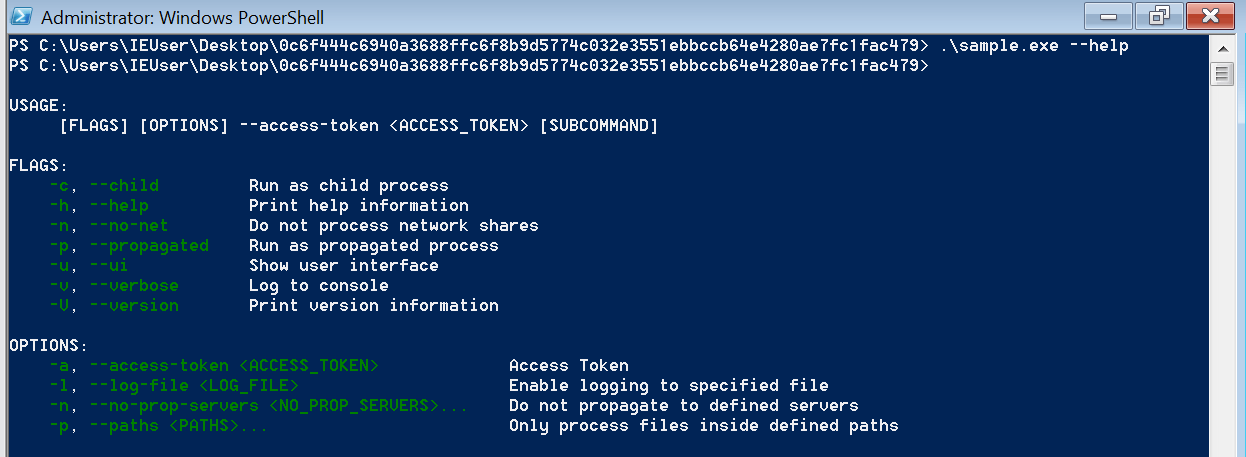The width and height of the screenshot is (1246, 457).
Task: Click the vertical scrollbar thumb
Action: coord(1222,73)
